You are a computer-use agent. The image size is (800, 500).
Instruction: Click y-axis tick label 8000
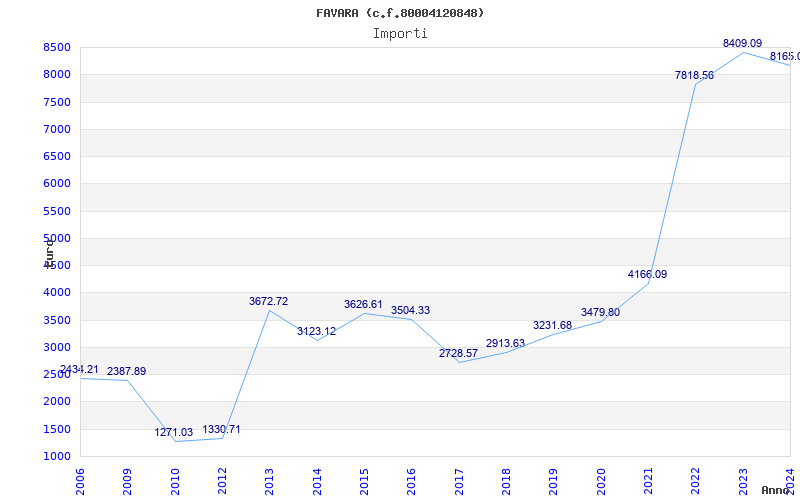pyautogui.click(x=57, y=74)
